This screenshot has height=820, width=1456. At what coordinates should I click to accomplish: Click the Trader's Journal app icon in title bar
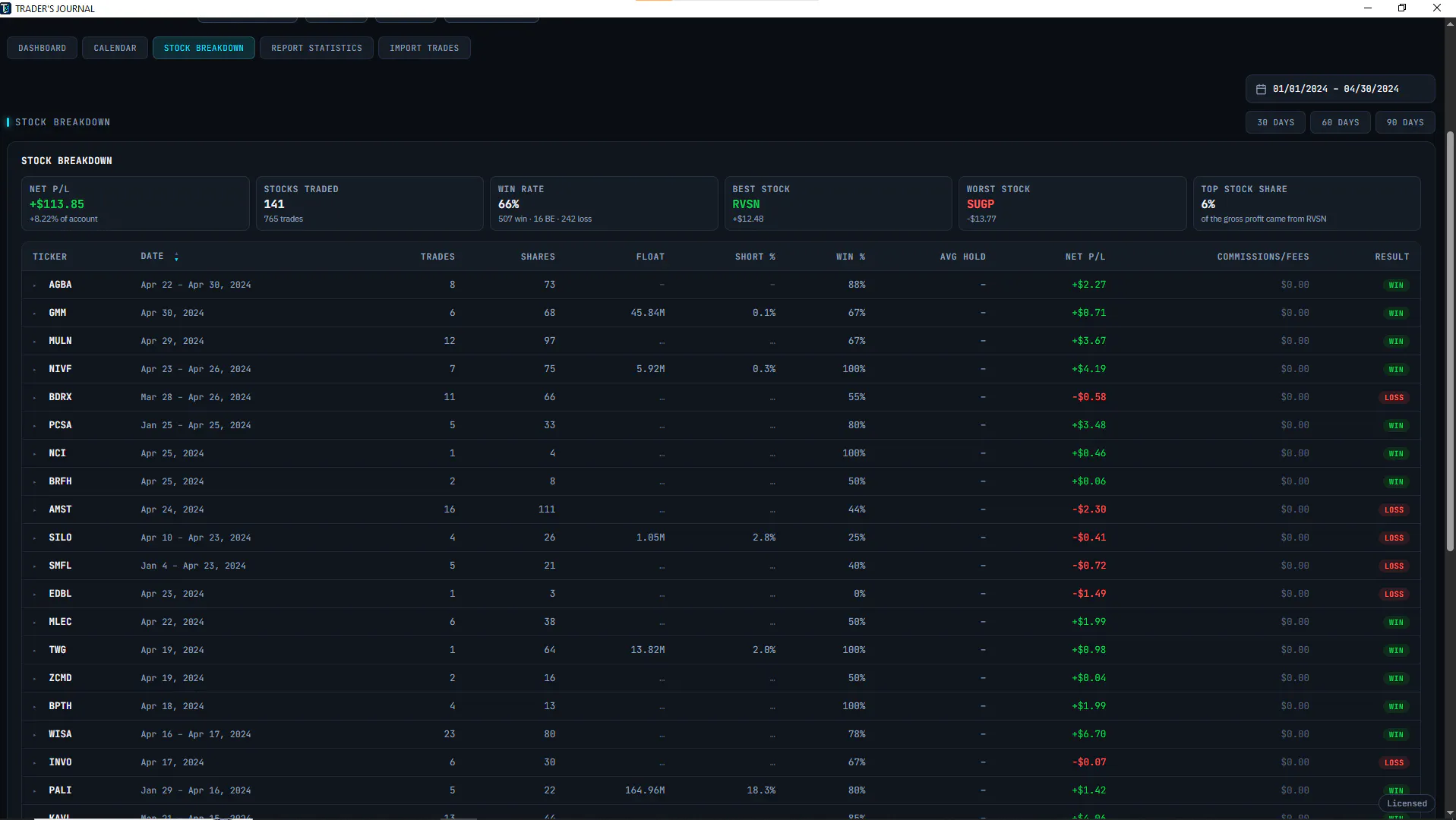pos(6,8)
